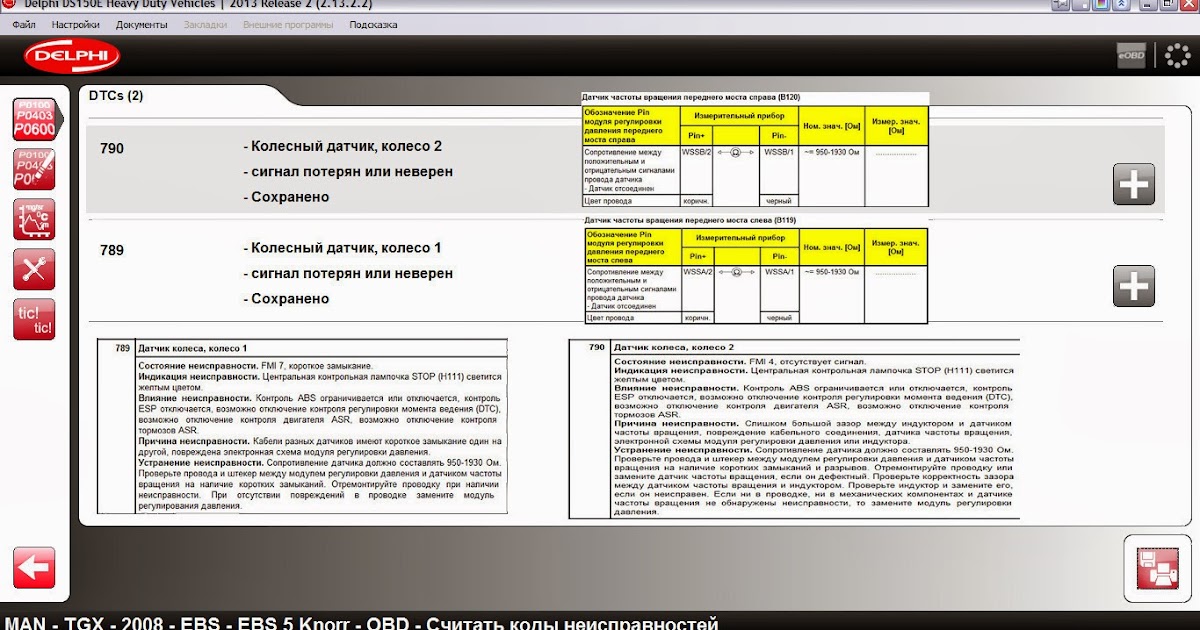The height and width of the screenshot is (630, 1200).
Task: Click the Delphi logo
Action: [x=64, y=57]
